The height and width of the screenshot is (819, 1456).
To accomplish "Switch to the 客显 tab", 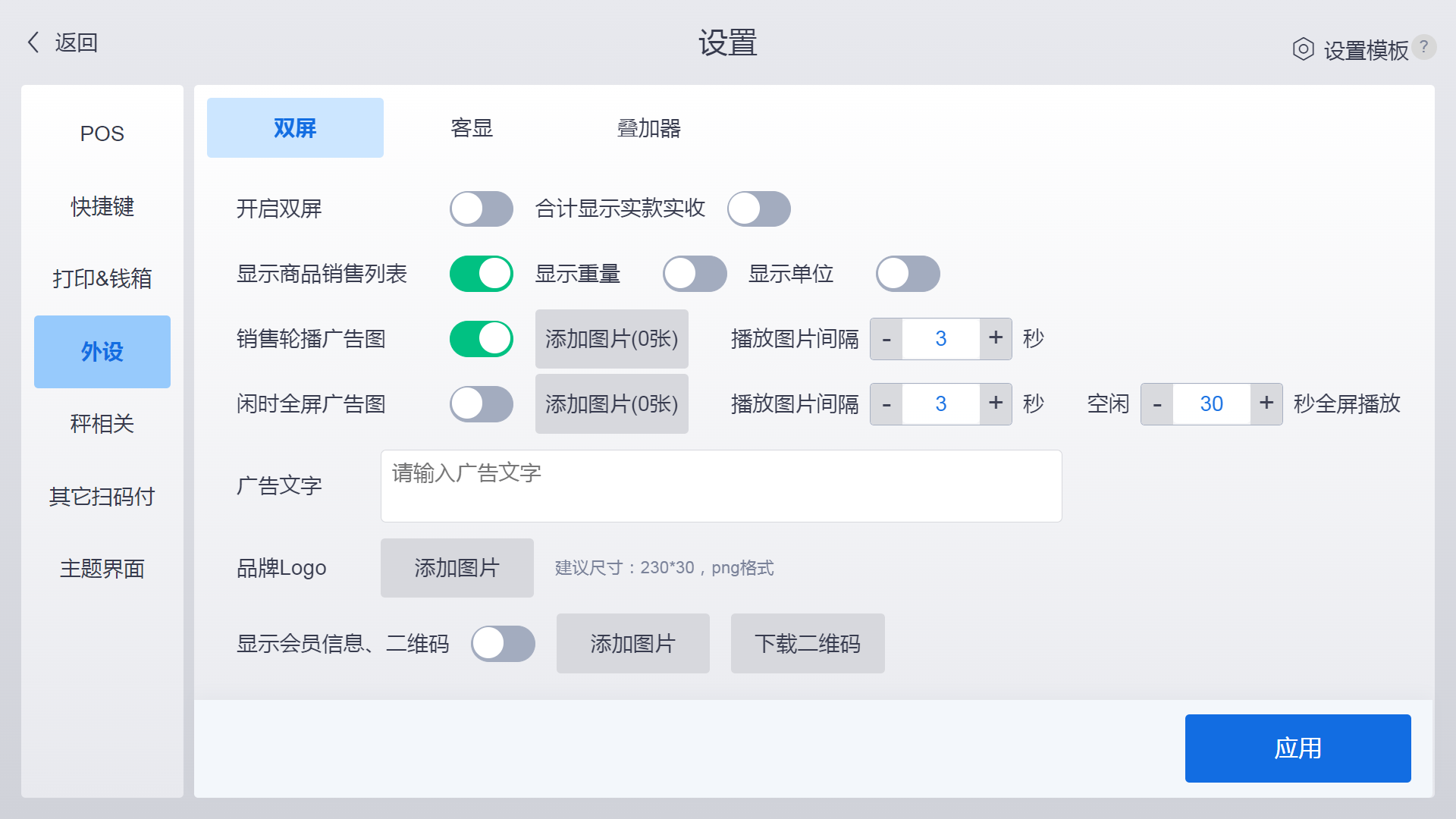I will 472,128.
